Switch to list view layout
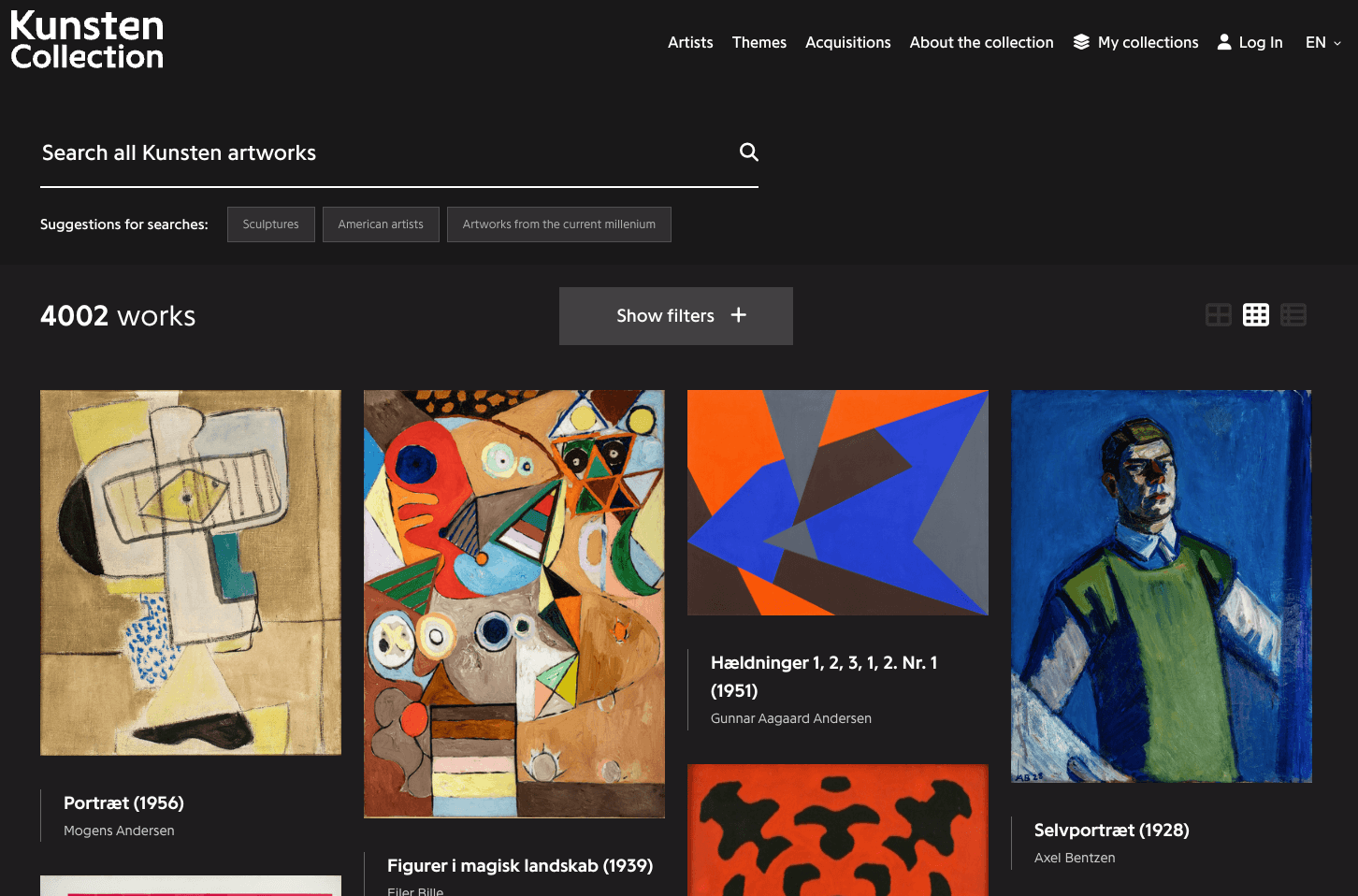The image size is (1358, 896). (1293, 315)
